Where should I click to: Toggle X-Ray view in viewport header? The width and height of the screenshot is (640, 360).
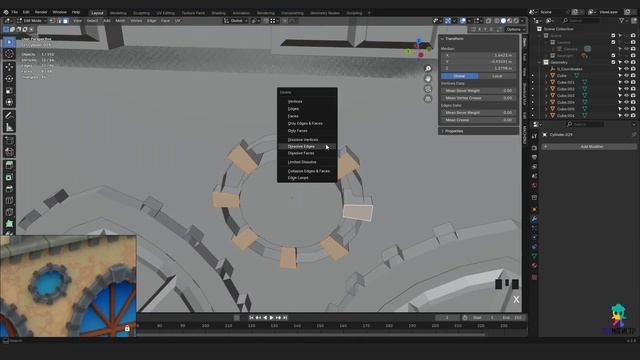click(x=488, y=20)
